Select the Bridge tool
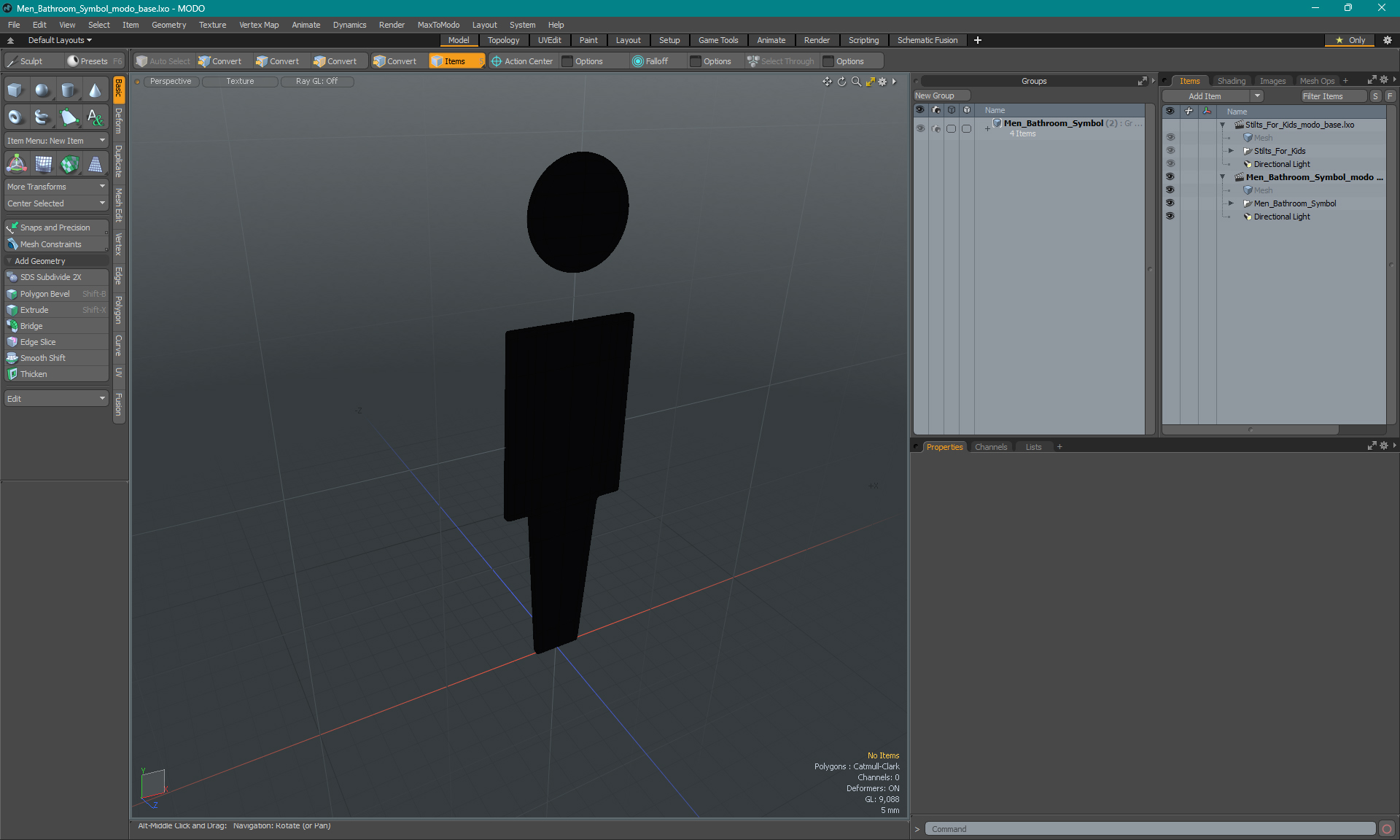Viewport: 1400px width, 840px height. (55, 325)
